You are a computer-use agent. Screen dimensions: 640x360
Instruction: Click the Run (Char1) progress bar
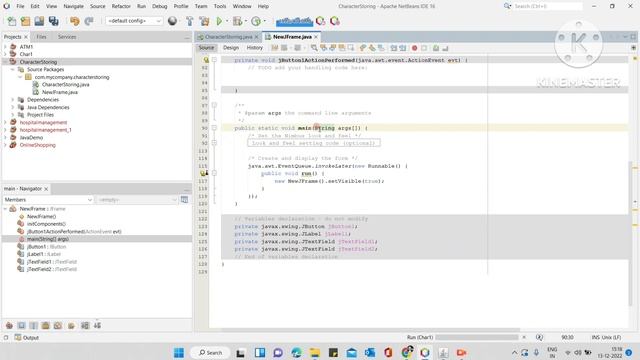(x=477, y=337)
